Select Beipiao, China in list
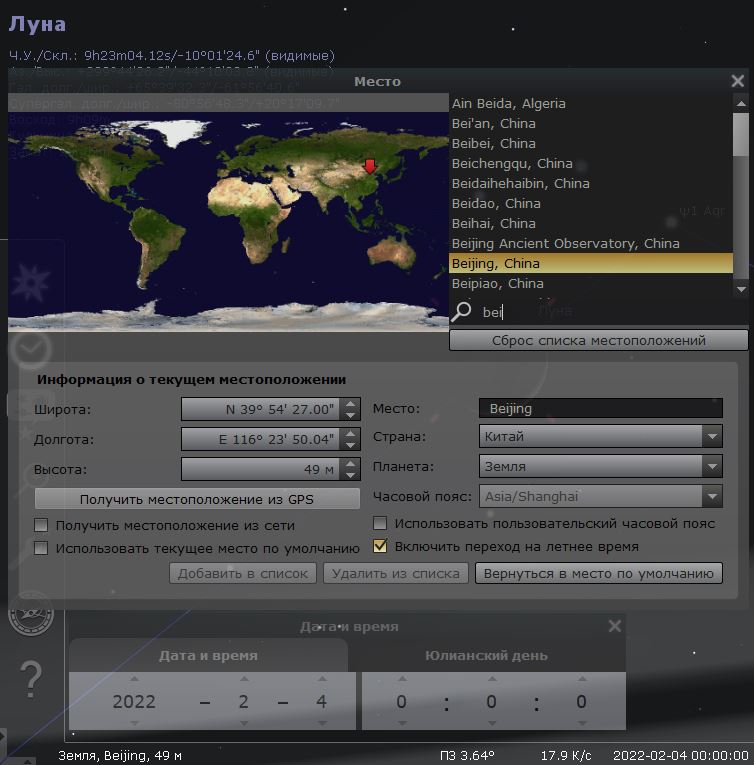This screenshot has width=754, height=765. point(591,283)
